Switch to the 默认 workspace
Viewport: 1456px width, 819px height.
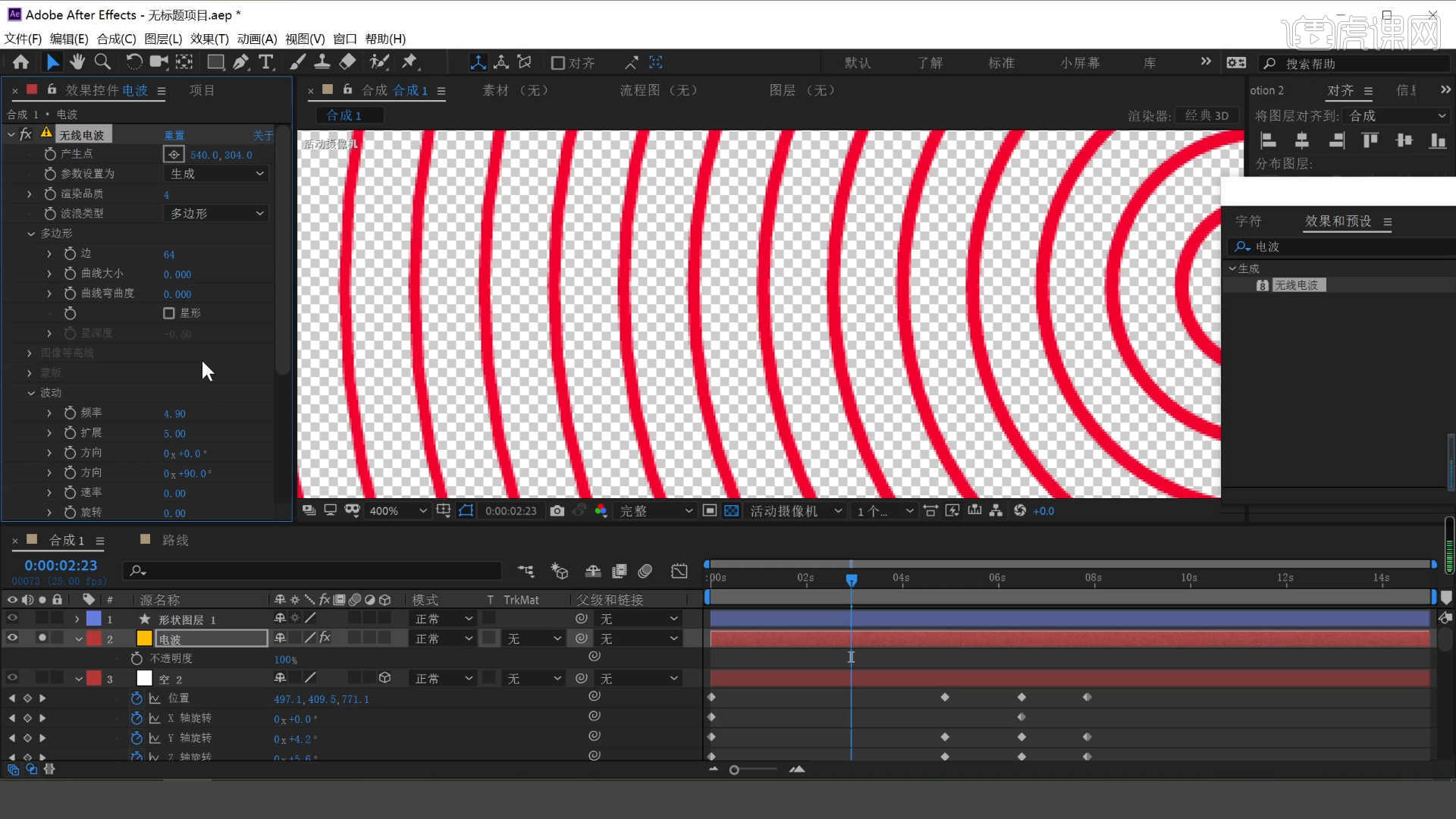pos(858,63)
